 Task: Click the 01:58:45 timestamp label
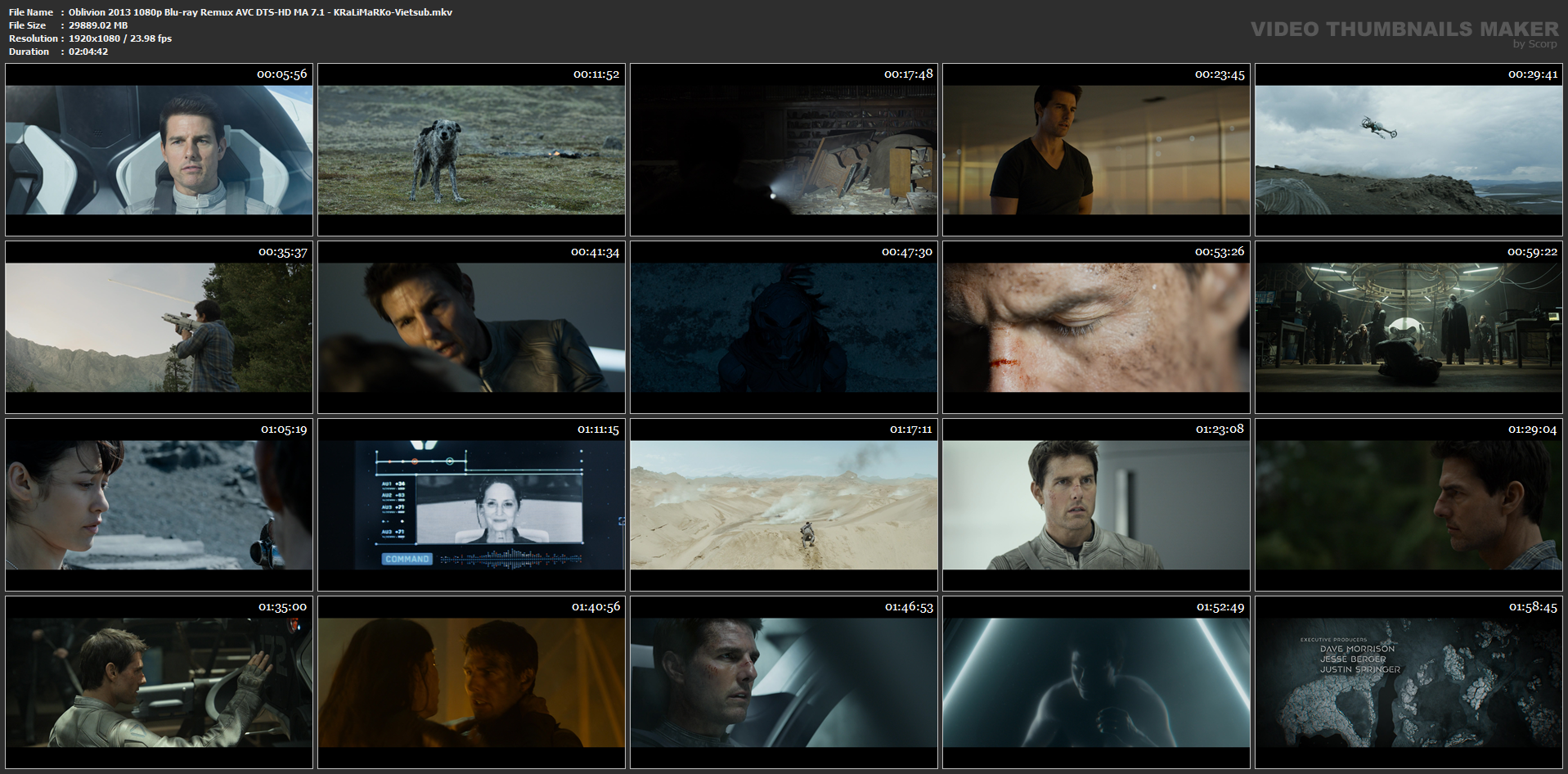pos(1533,607)
